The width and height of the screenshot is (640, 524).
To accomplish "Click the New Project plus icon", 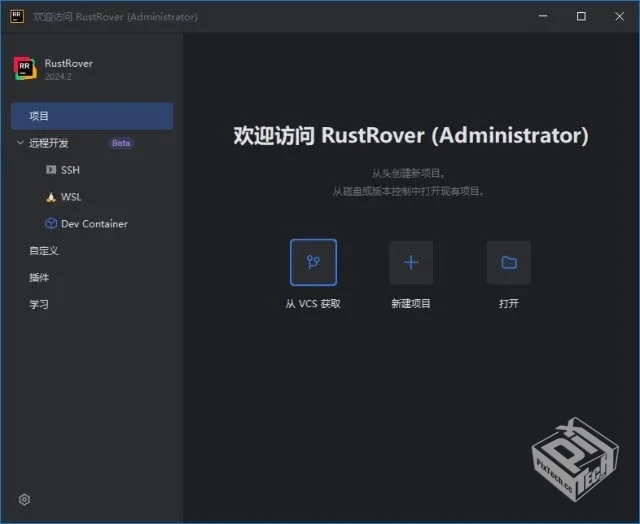I will coord(411,262).
